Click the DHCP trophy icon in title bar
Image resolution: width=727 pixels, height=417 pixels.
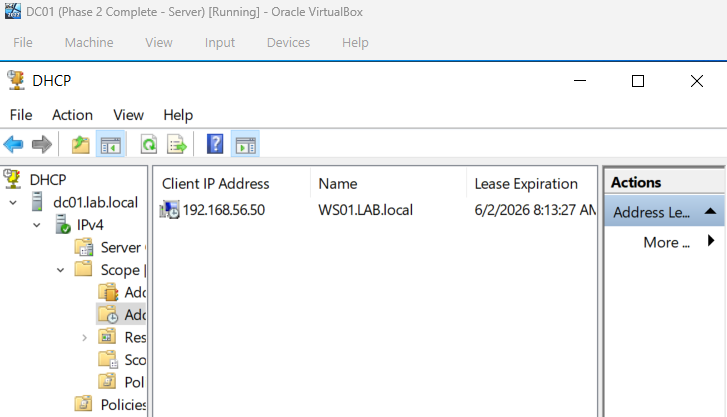(x=16, y=80)
